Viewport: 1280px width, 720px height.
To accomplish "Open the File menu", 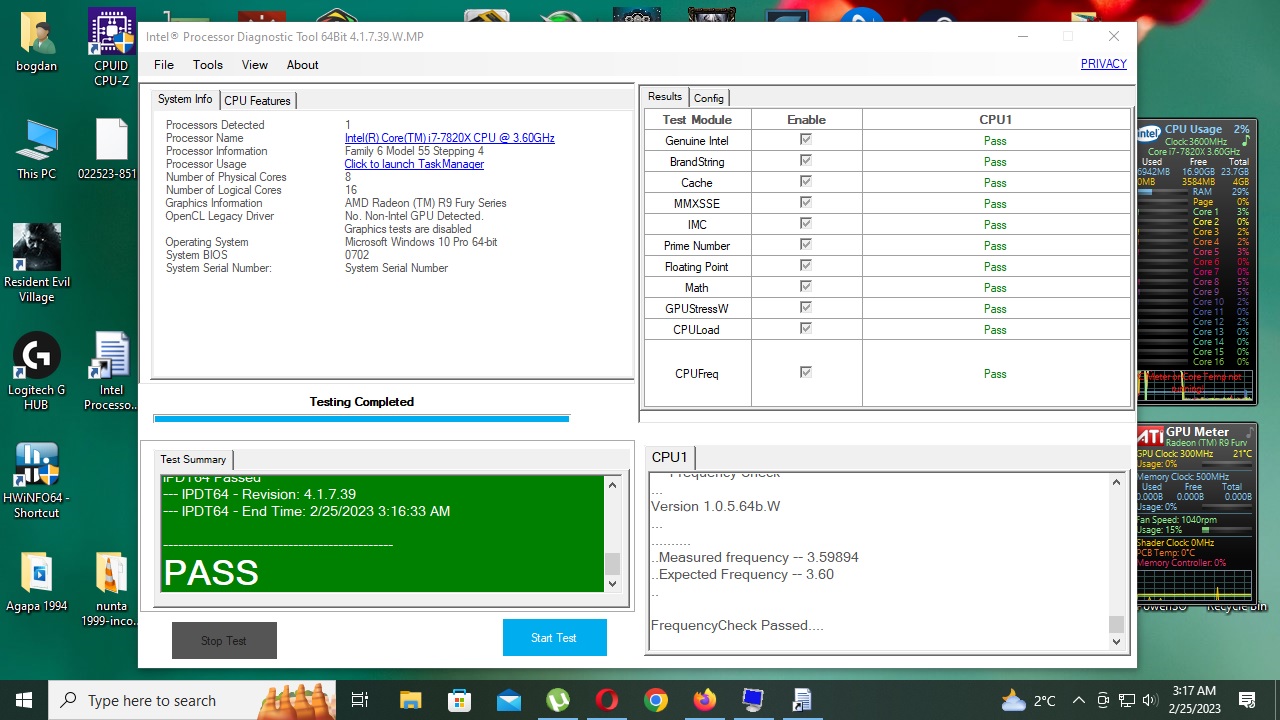I will 164,65.
